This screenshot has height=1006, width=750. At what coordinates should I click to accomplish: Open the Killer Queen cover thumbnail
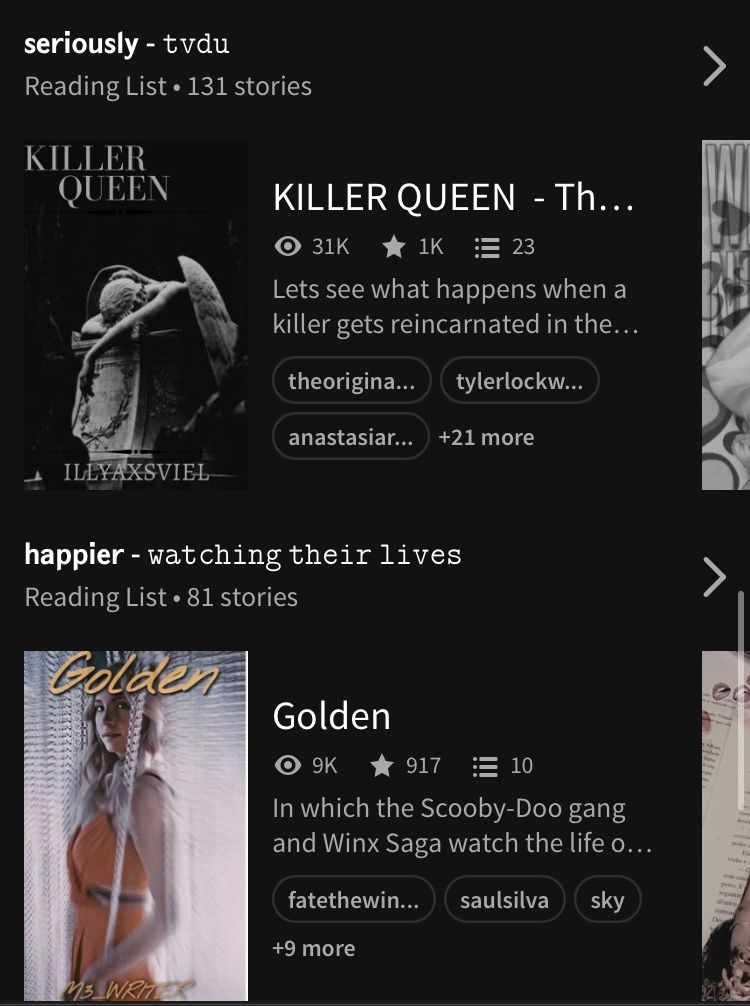click(136, 315)
